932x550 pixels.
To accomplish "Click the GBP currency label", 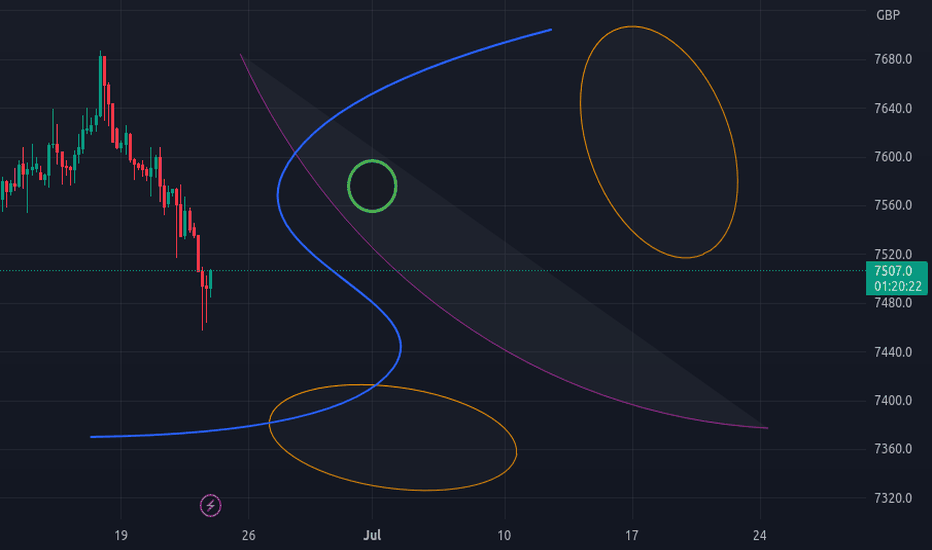I will click(x=888, y=15).
